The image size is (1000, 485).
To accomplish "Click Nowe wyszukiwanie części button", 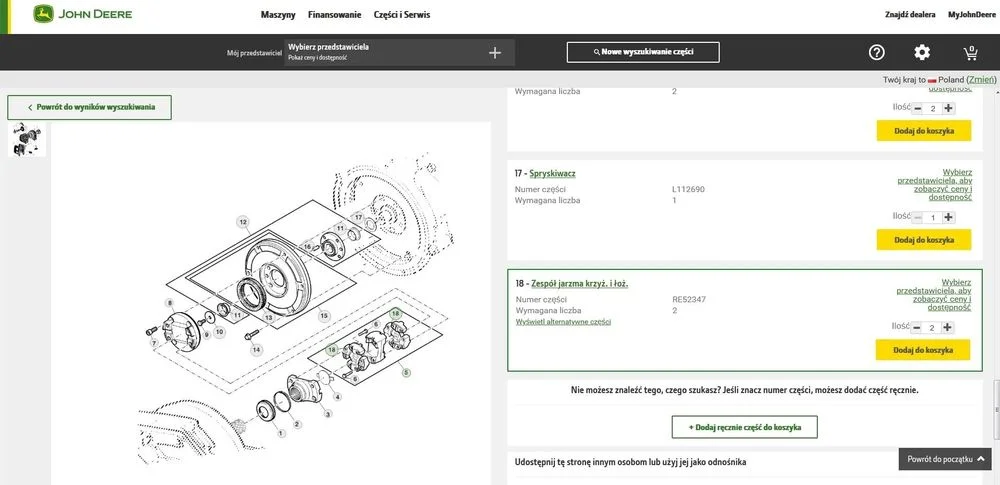I will coord(643,52).
